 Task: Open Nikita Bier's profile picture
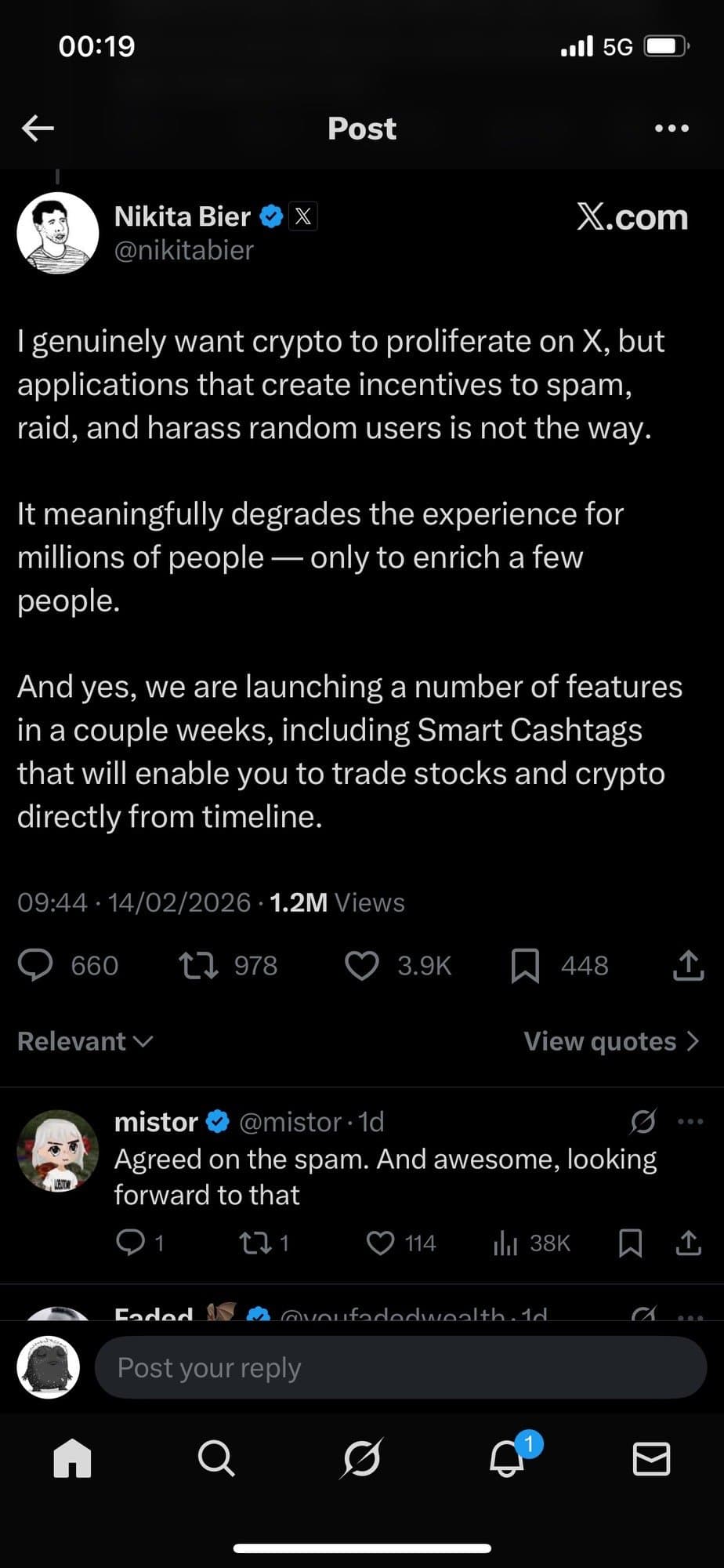point(58,233)
